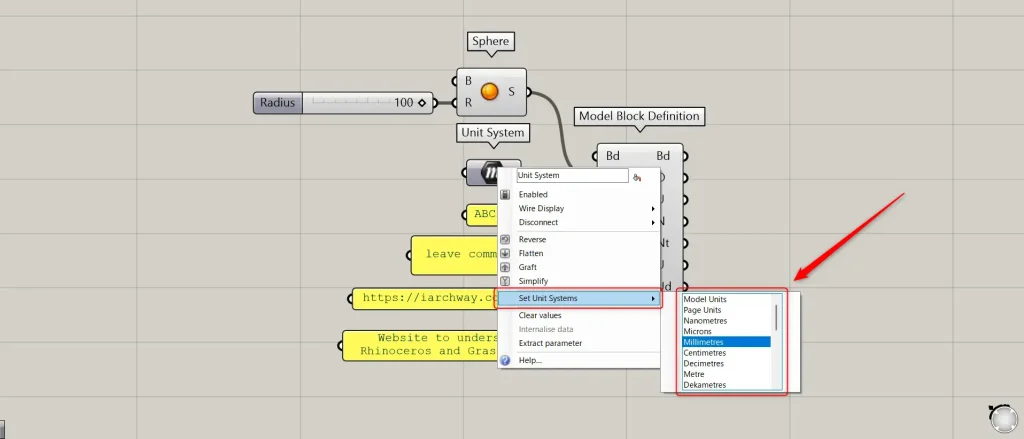Expand the Disconnect submenu
The width and height of the screenshot is (1024, 439).
tap(579, 222)
